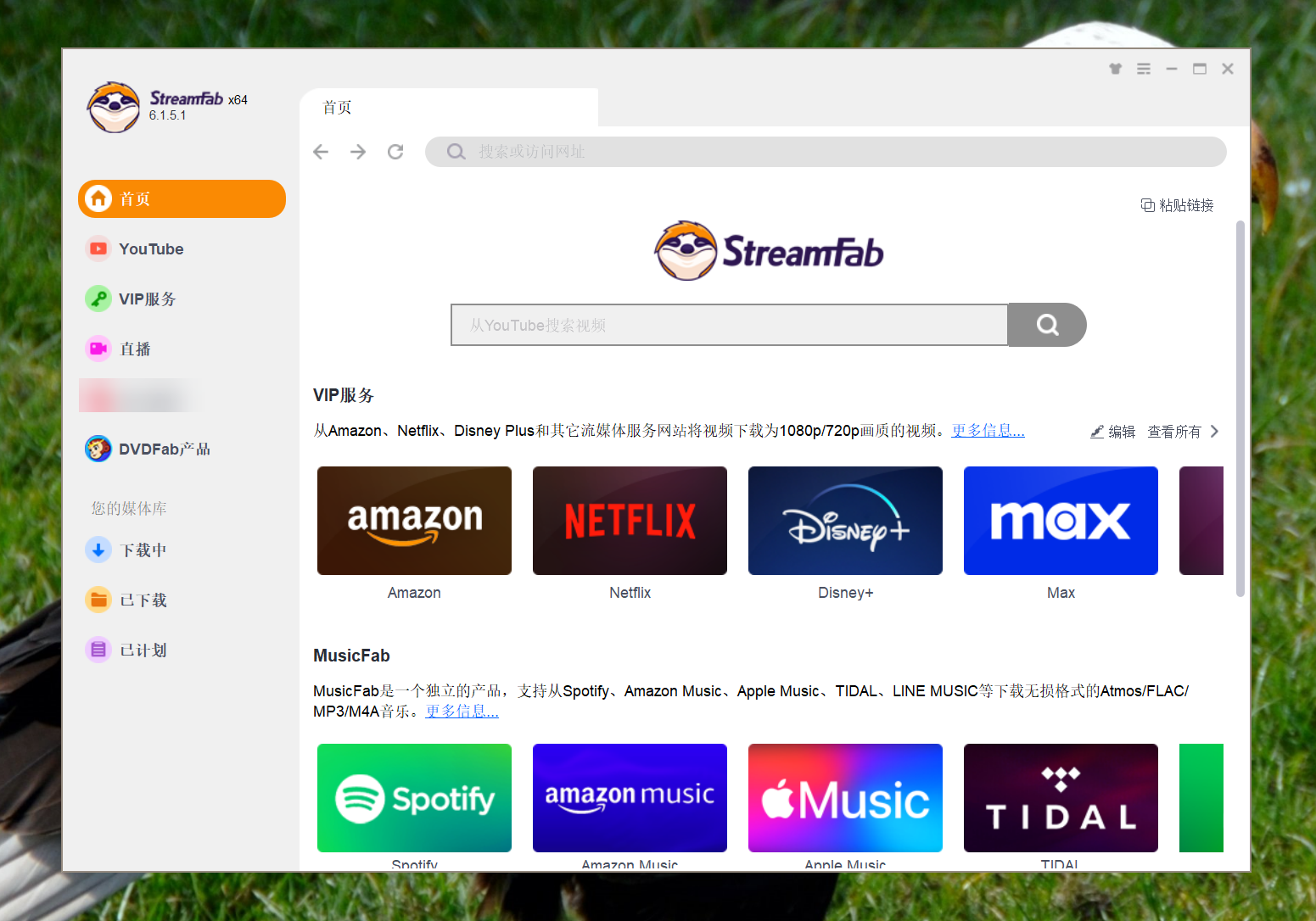Open 更多信息 link under VIP服务
This screenshot has width=1316, height=921.
click(x=988, y=431)
